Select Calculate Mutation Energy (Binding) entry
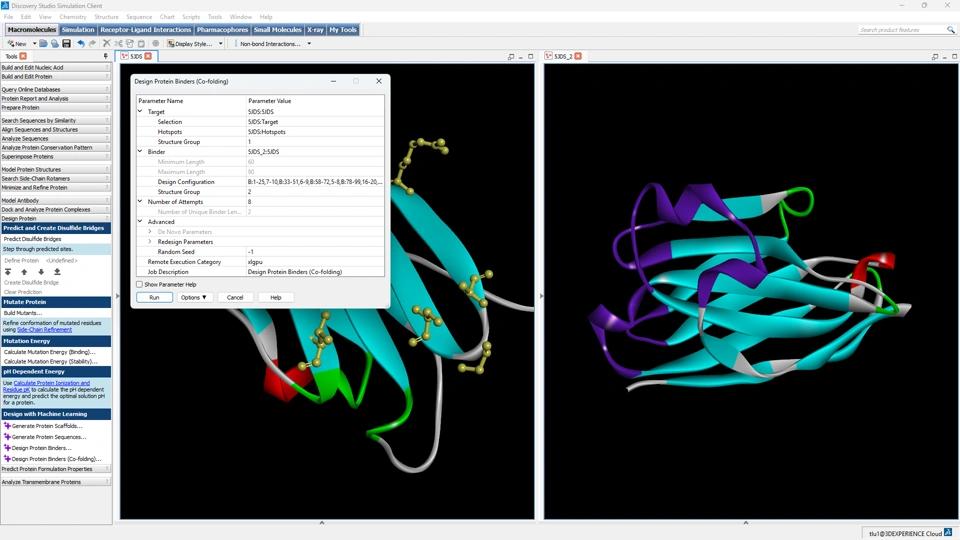 [50, 352]
